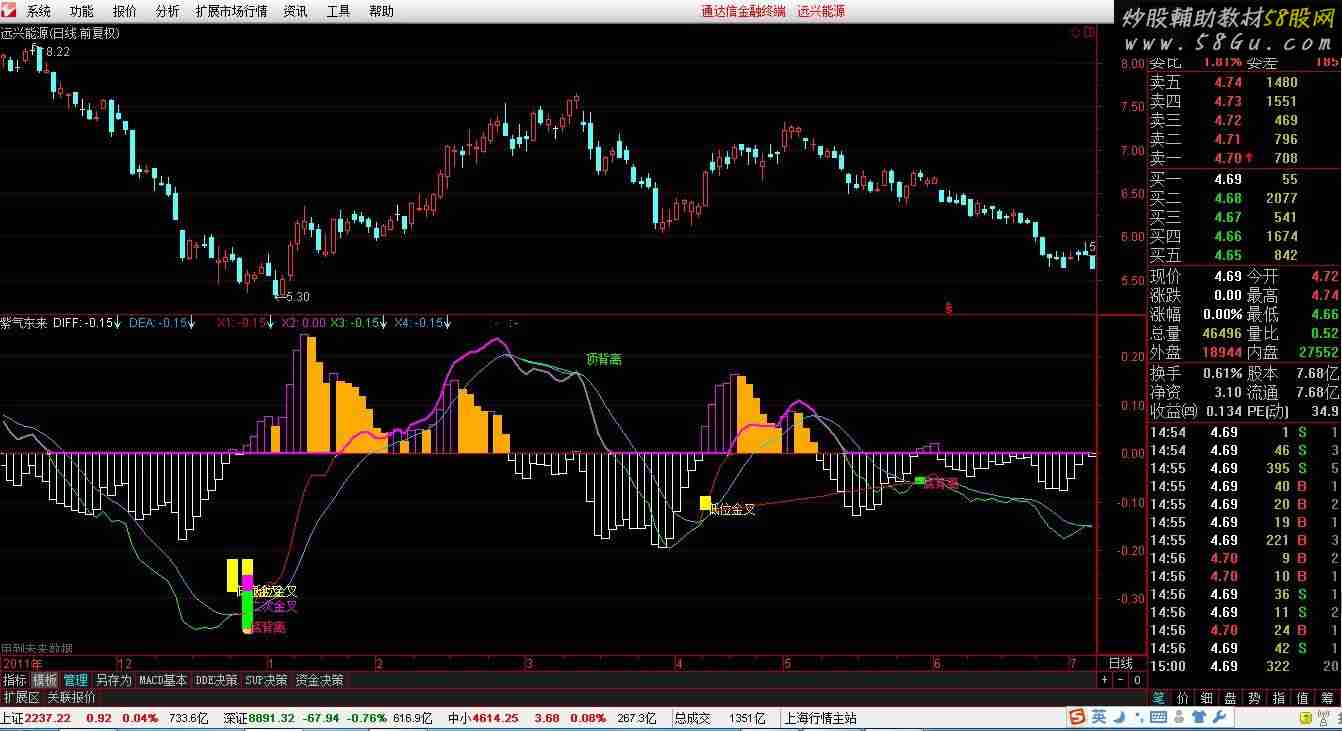Click the 另存为 button
This screenshot has width=1342, height=731.
113,680
